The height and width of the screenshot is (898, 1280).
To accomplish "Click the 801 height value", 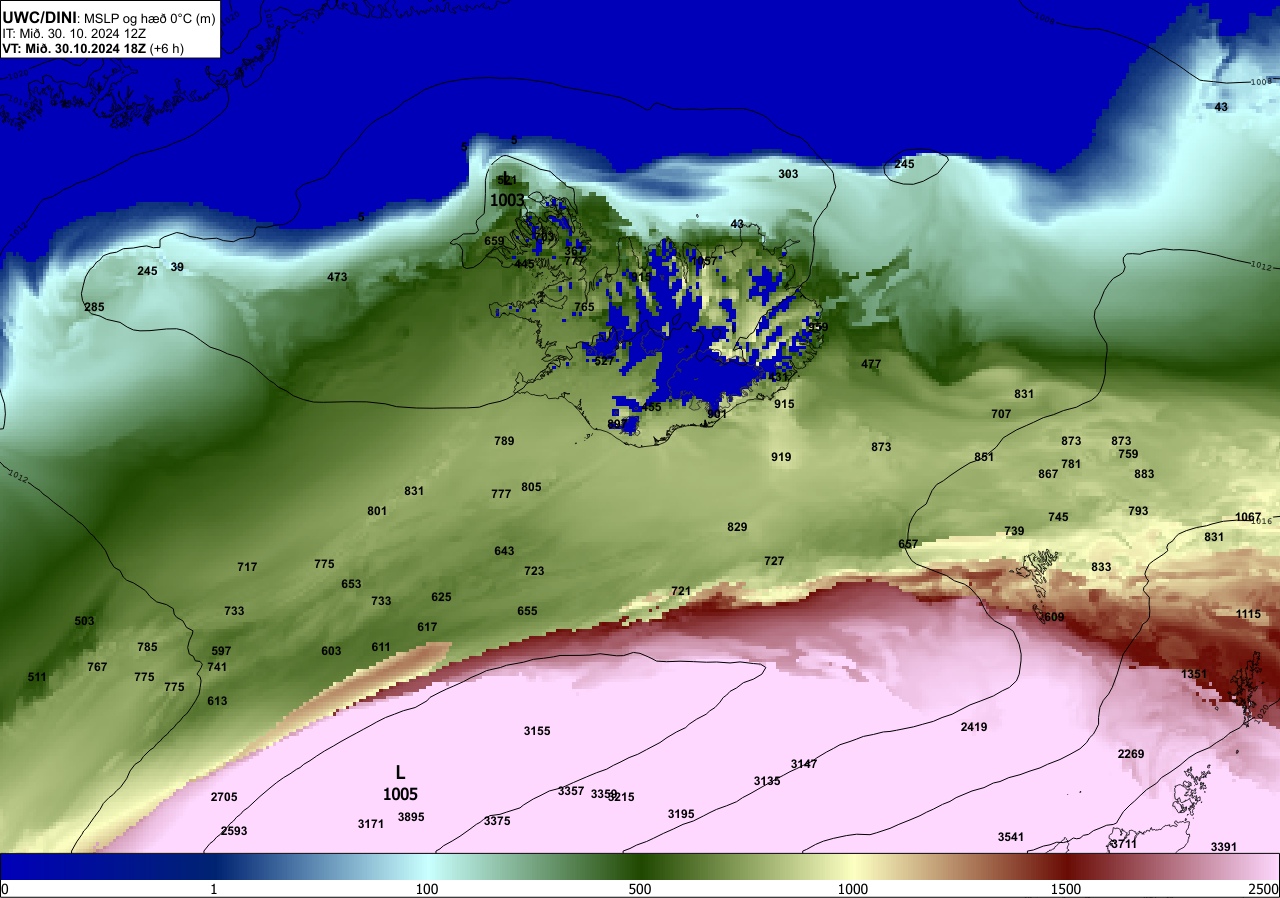I will [377, 511].
